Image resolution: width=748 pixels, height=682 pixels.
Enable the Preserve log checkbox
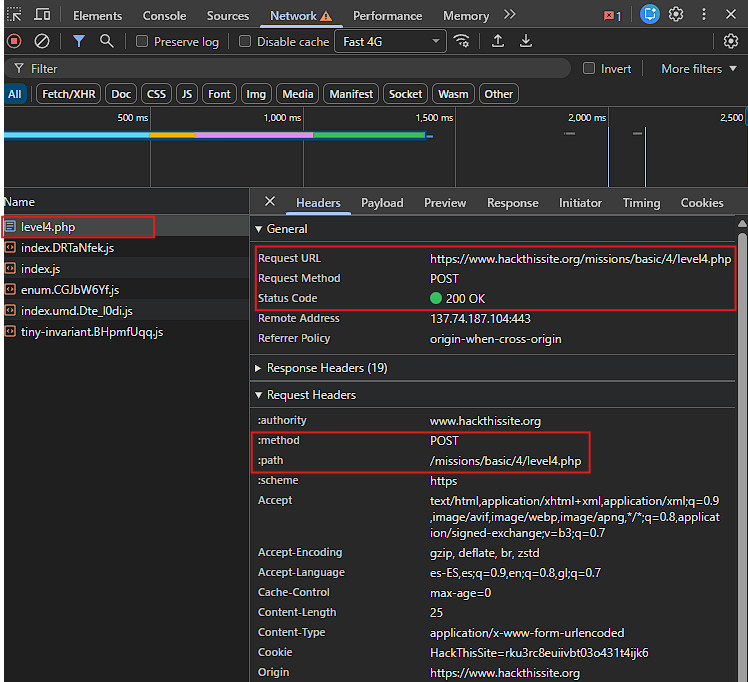[x=142, y=41]
